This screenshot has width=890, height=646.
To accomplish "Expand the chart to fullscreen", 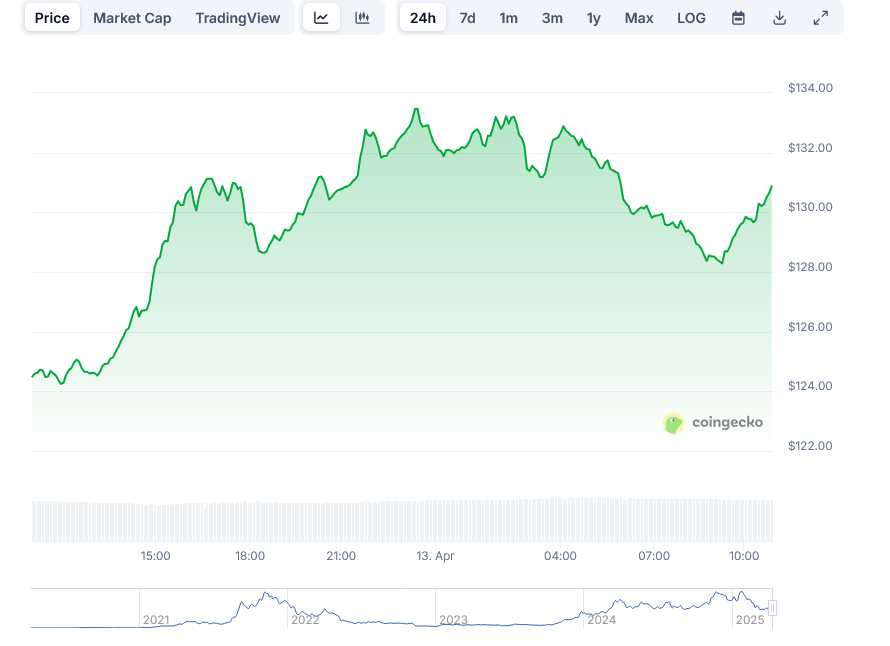I will pyautogui.click(x=821, y=18).
